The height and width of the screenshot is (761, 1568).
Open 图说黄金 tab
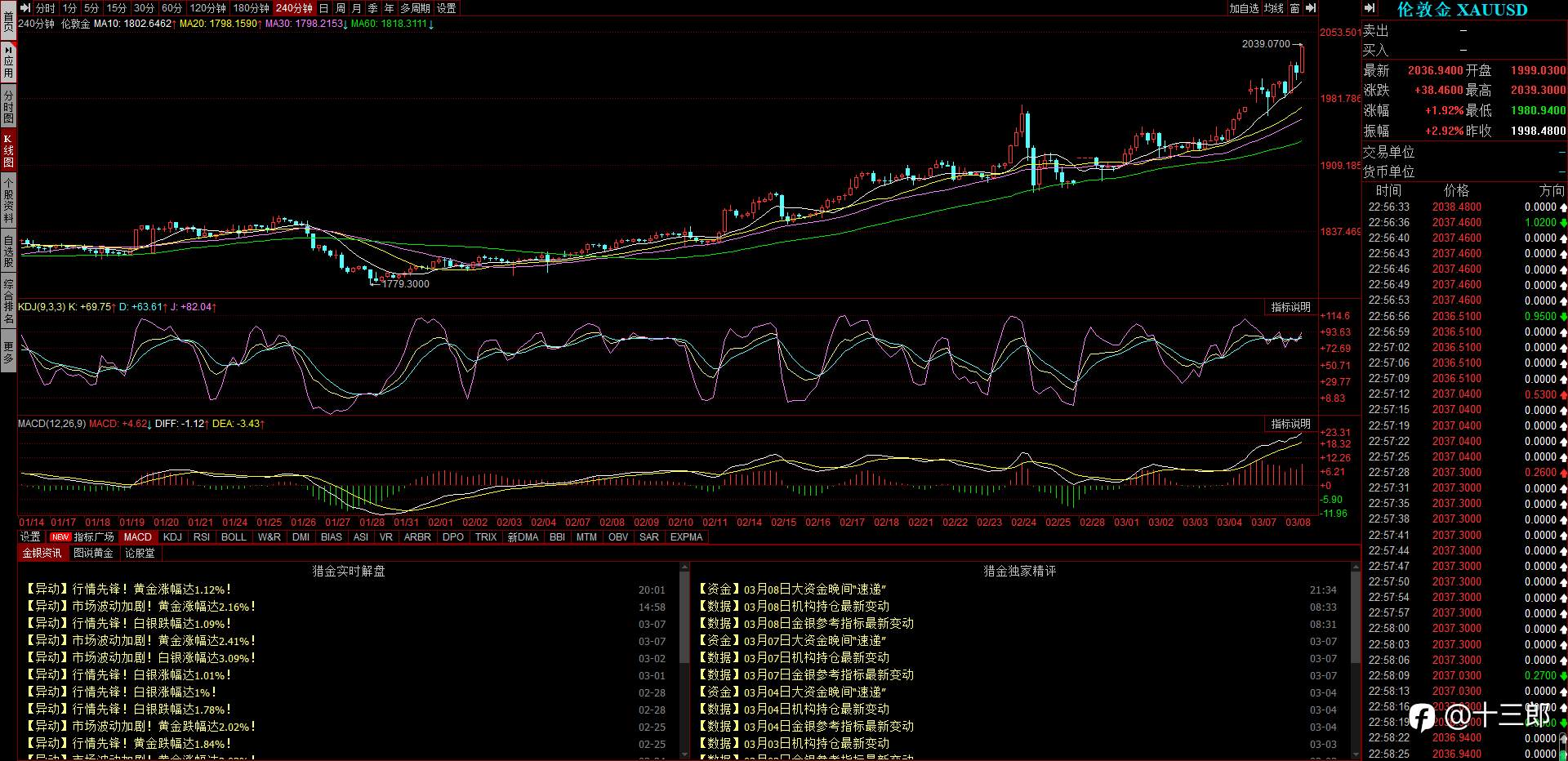pyautogui.click(x=93, y=553)
